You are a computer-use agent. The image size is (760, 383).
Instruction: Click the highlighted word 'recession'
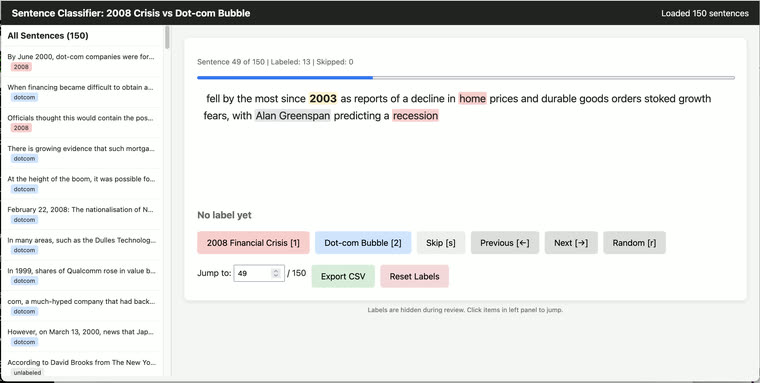click(415, 115)
